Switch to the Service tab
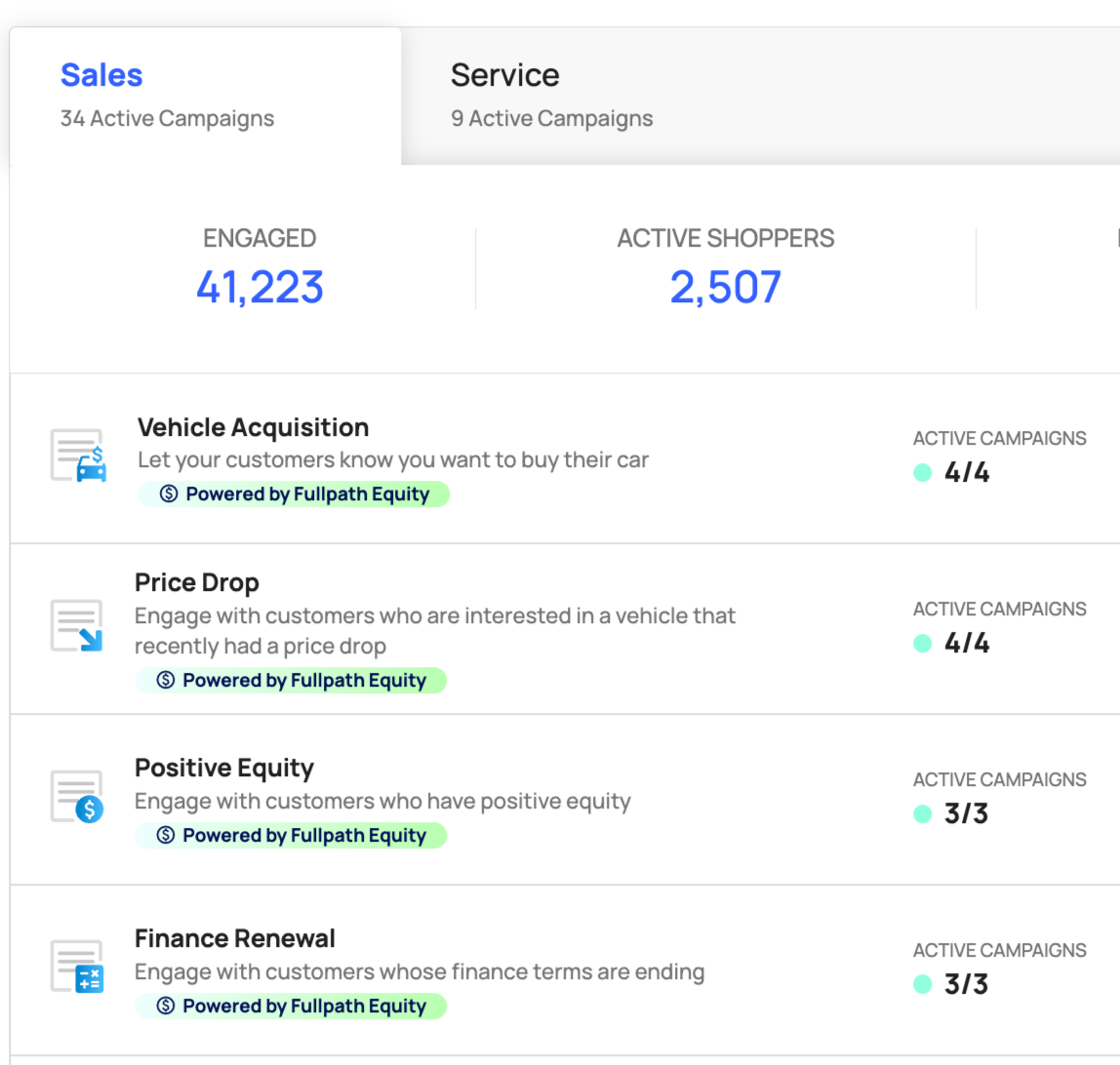Image resolution: width=1120 pixels, height=1065 pixels. [504, 76]
